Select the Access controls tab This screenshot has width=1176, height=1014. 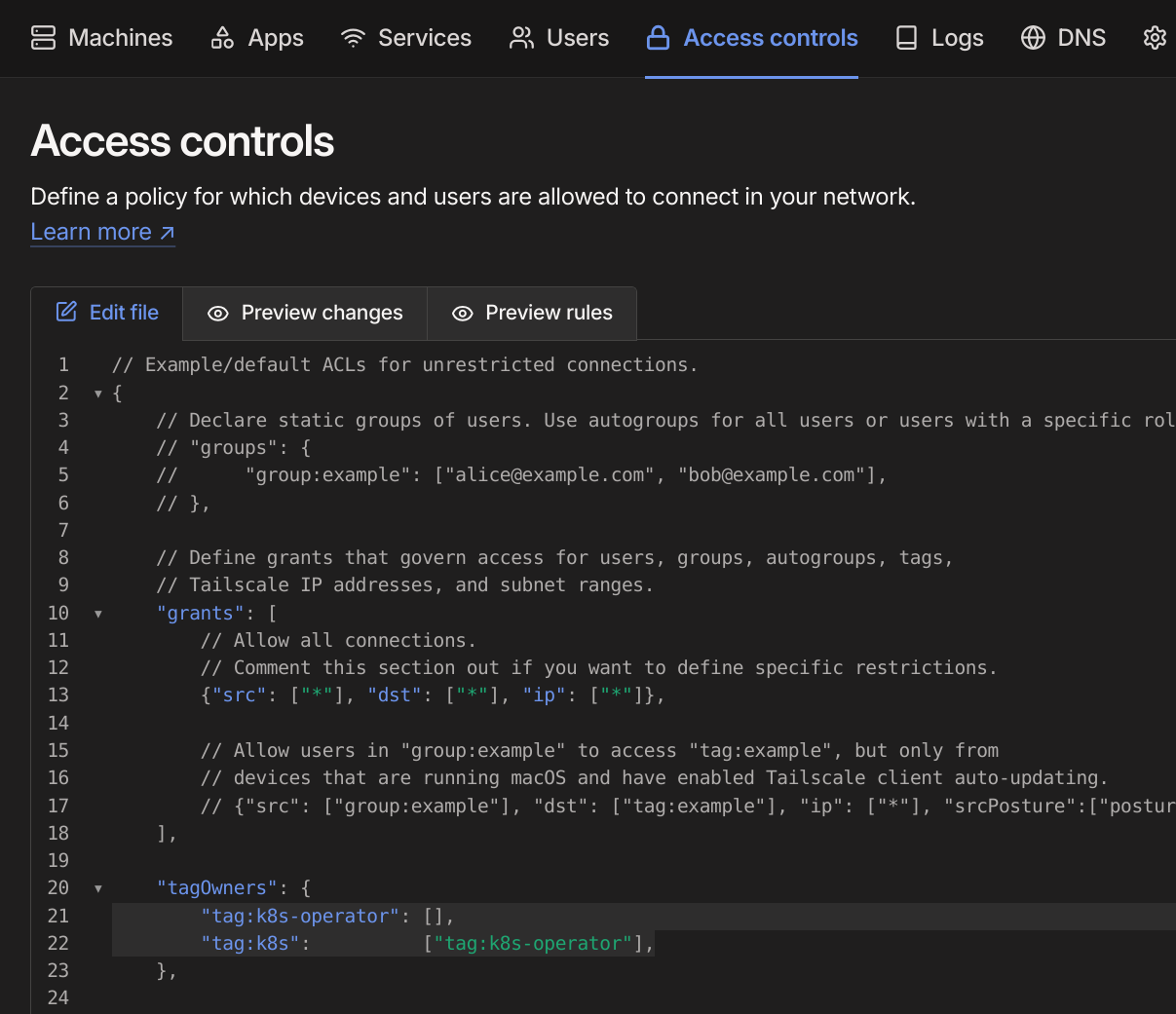752,38
